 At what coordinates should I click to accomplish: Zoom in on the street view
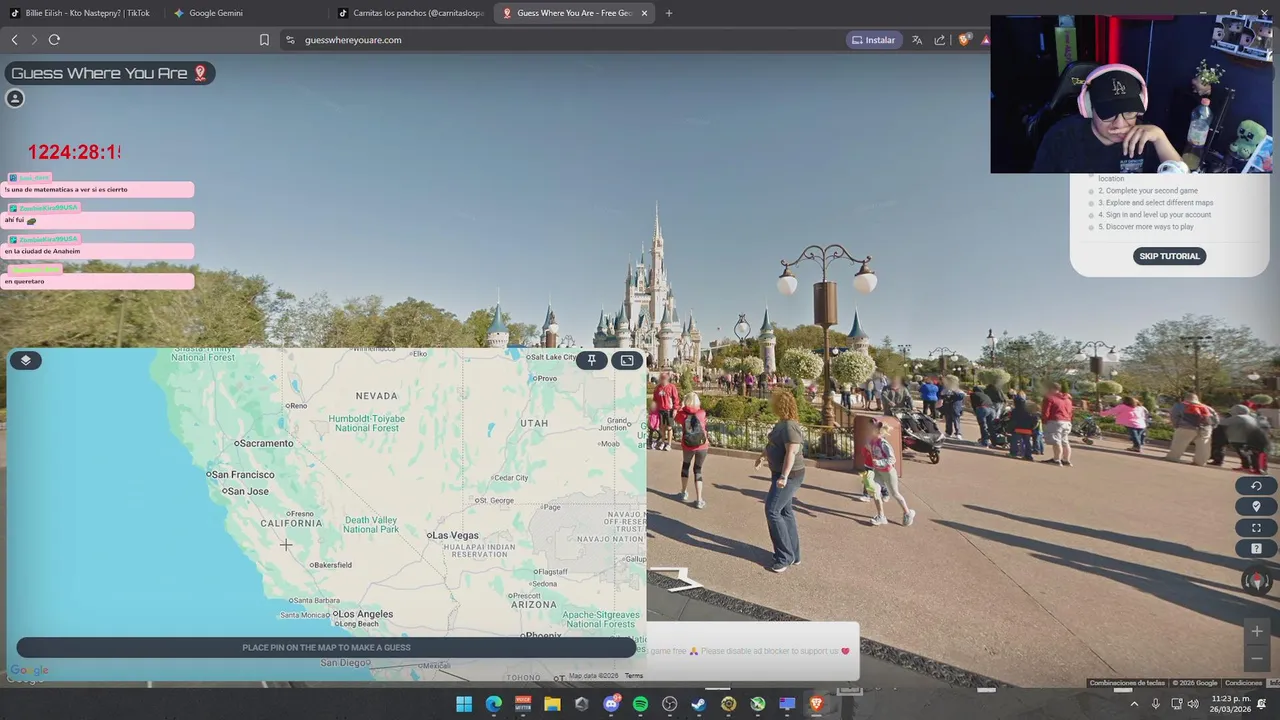point(1257,631)
